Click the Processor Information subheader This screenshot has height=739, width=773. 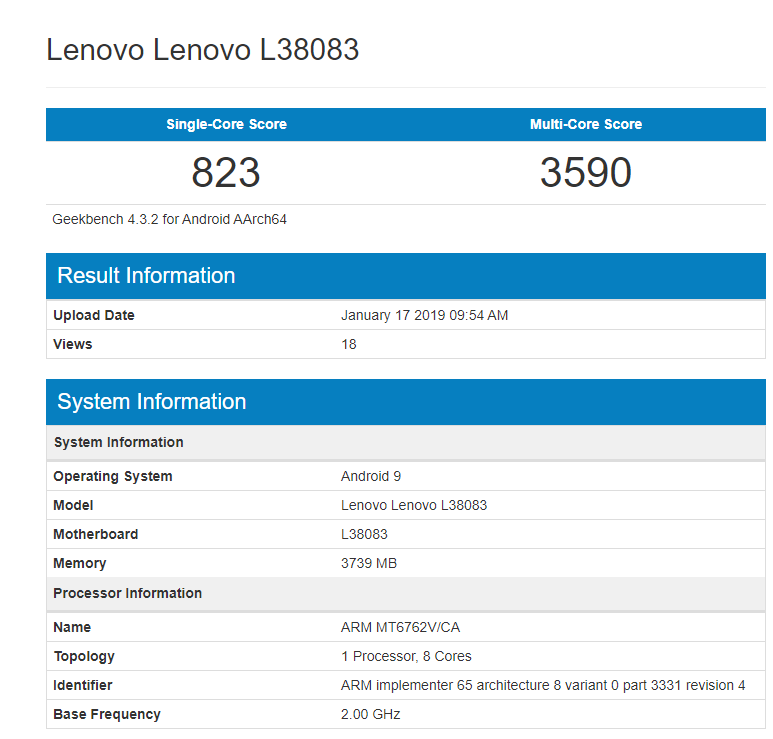coord(406,593)
